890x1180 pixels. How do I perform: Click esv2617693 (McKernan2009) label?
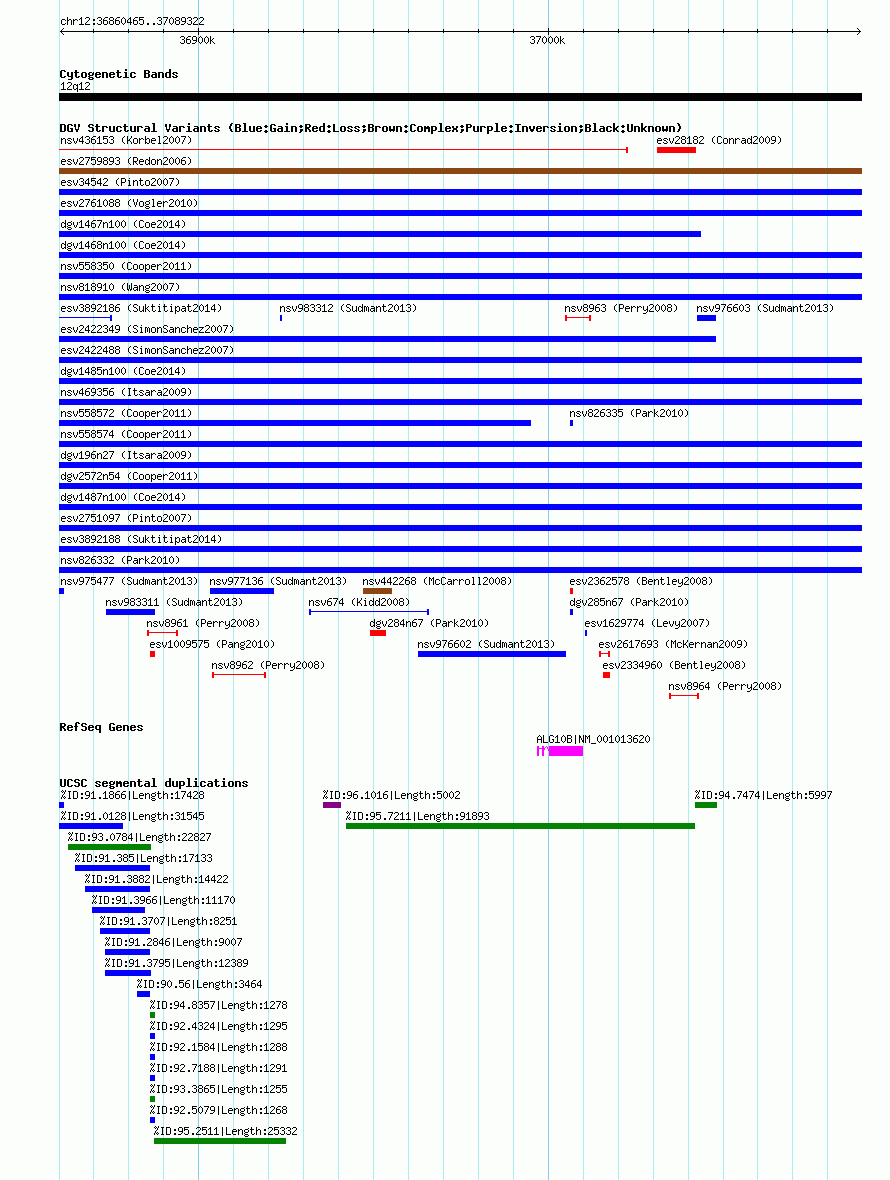[673, 645]
